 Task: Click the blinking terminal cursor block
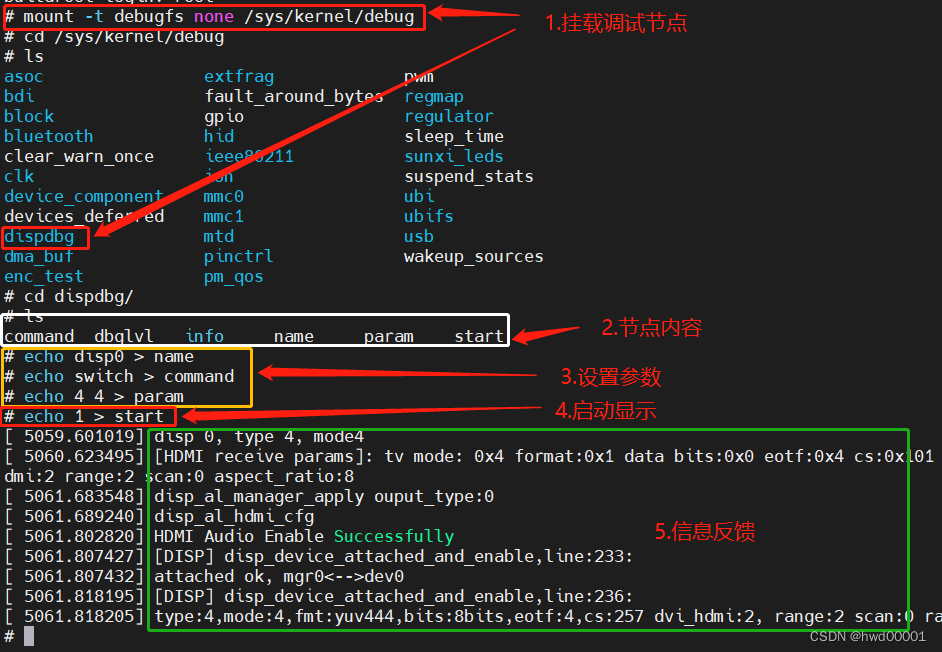tap(27, 635)
